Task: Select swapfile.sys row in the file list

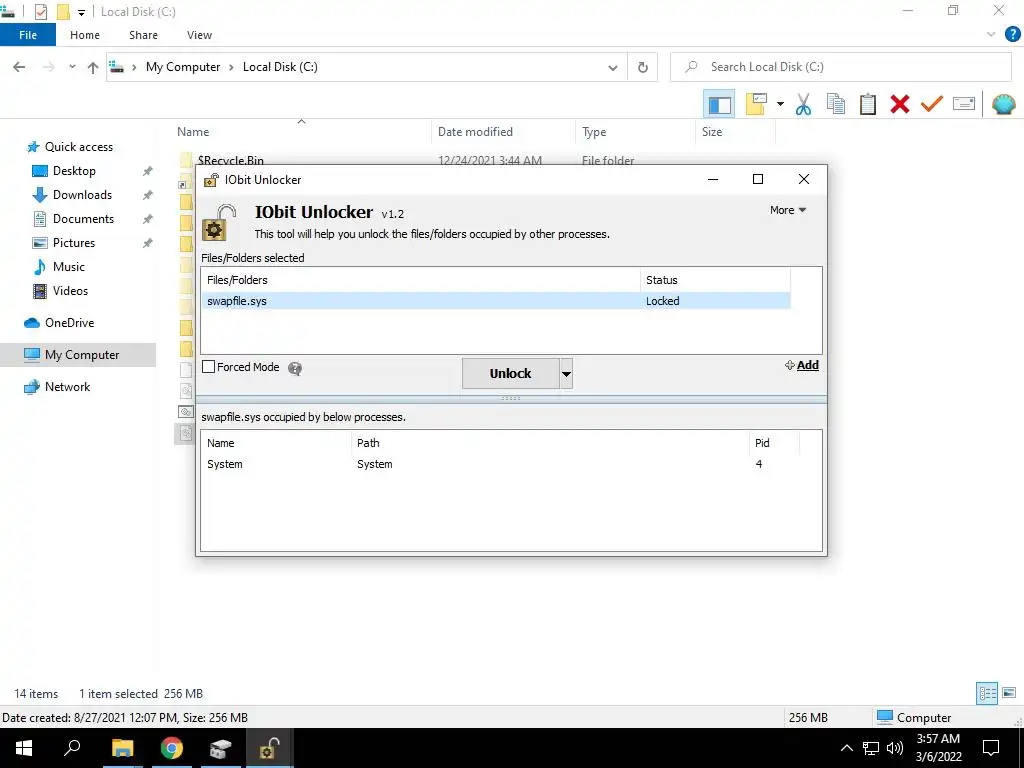Action: 496,301
